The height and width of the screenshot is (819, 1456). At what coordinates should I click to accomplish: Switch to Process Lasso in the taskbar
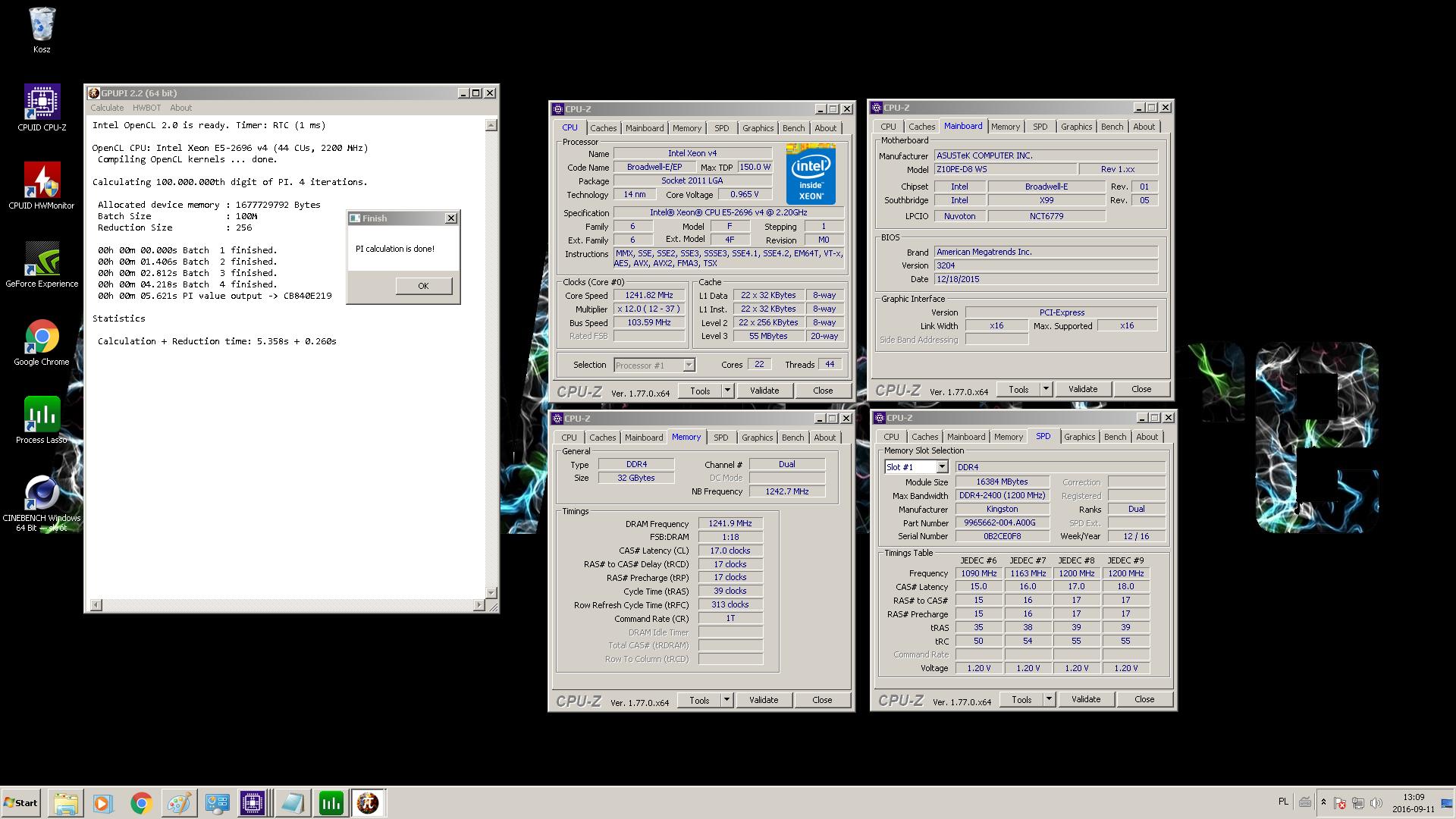[331, 803]
